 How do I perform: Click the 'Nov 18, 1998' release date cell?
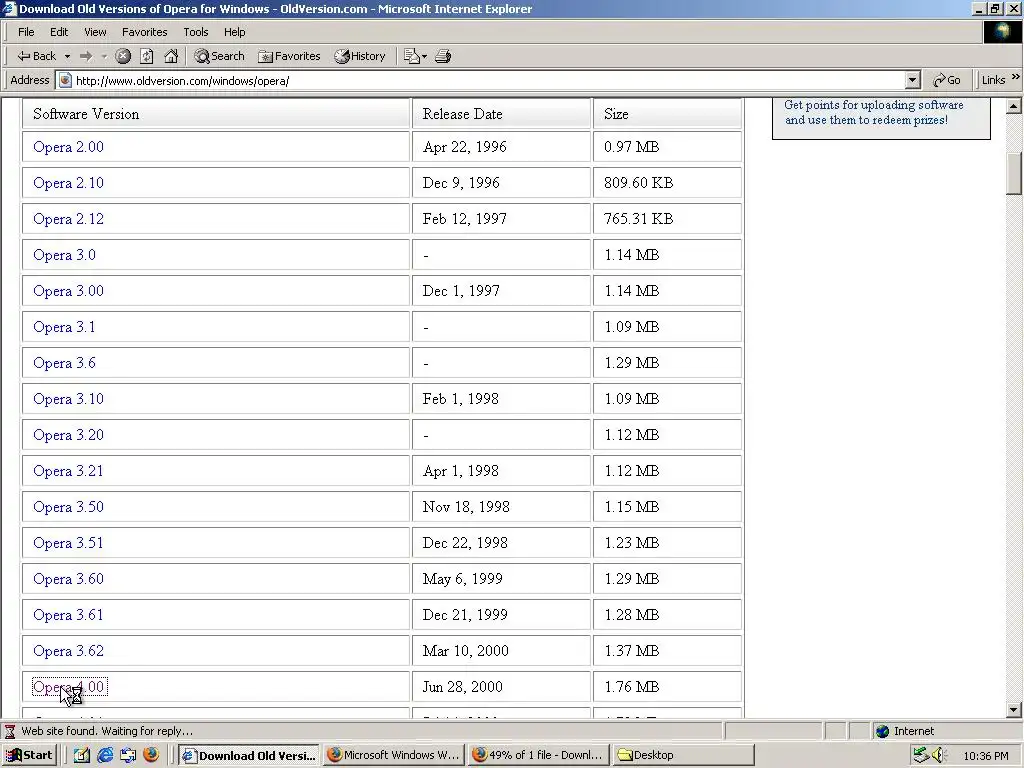coord(501,507)
